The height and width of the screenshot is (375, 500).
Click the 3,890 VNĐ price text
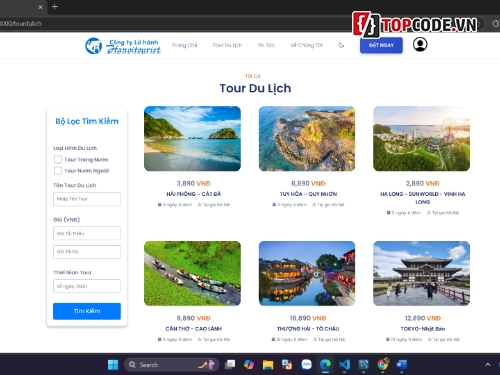pyautogui.click(x=193, y=183)
